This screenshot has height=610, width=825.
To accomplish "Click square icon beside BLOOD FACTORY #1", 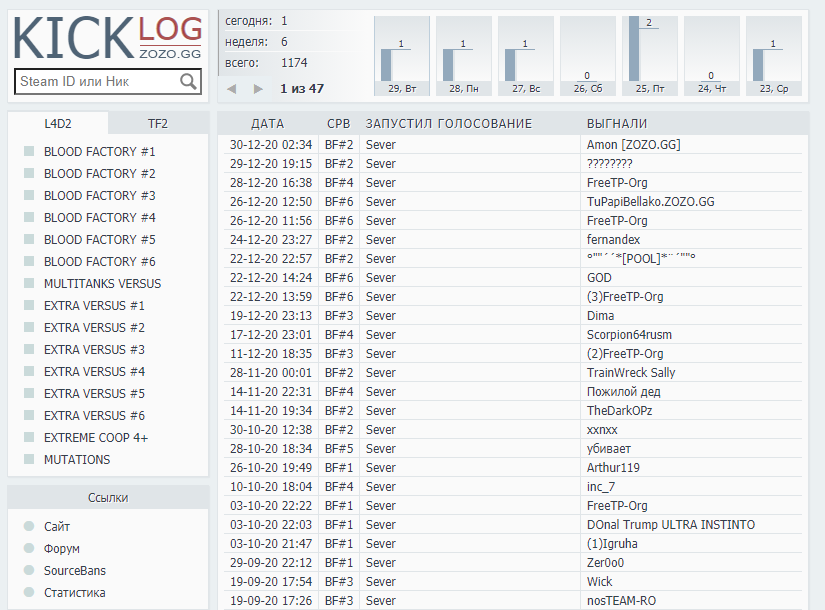I will coord(29,152).
